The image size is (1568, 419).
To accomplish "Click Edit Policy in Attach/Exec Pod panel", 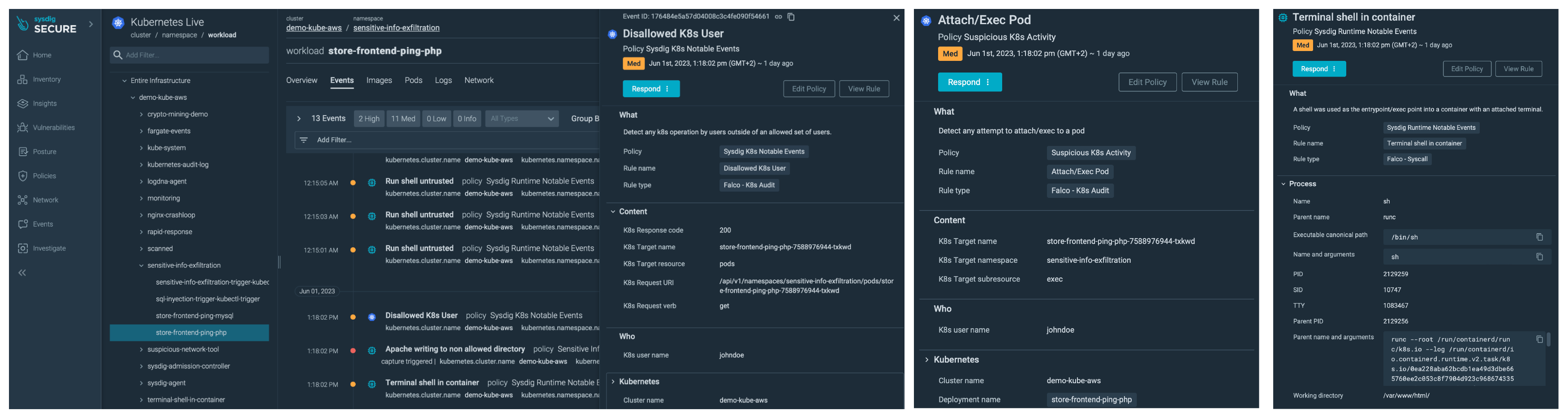I will click(1147, 83).
